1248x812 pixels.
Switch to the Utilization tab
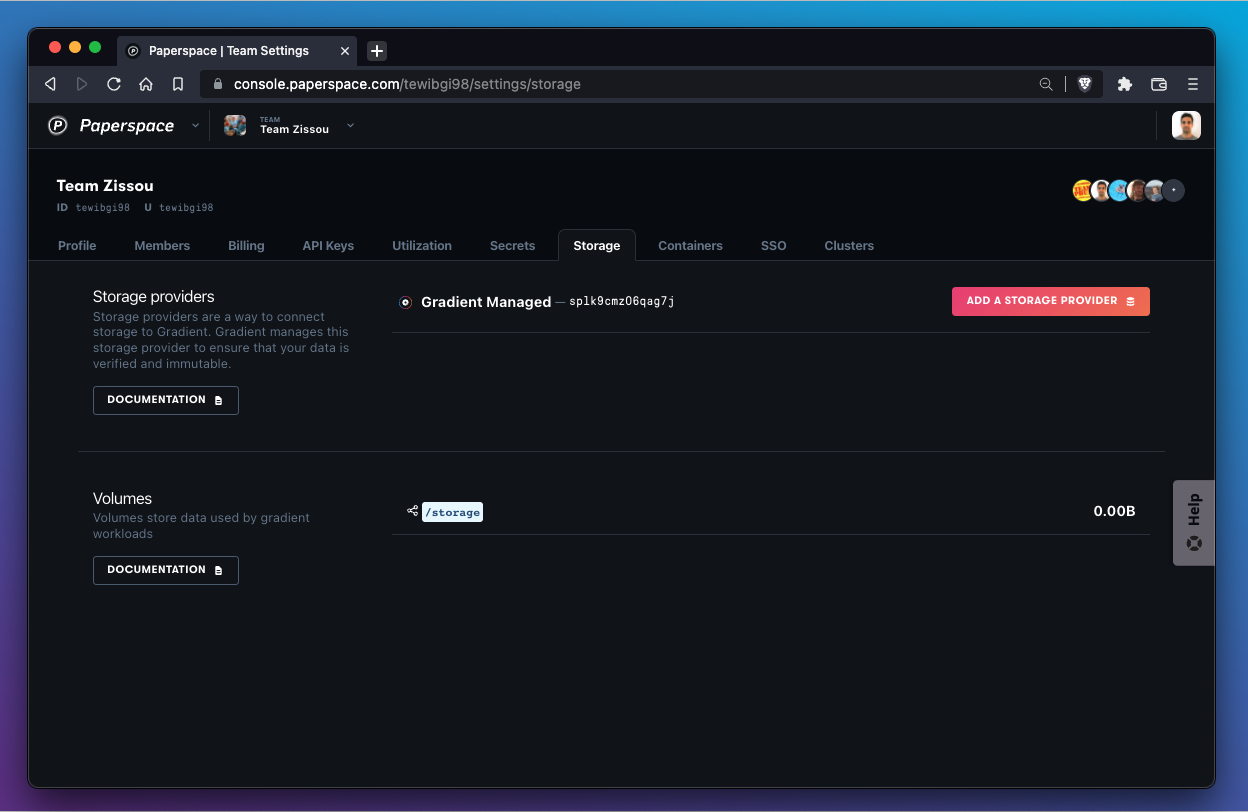tap(422, 245)
